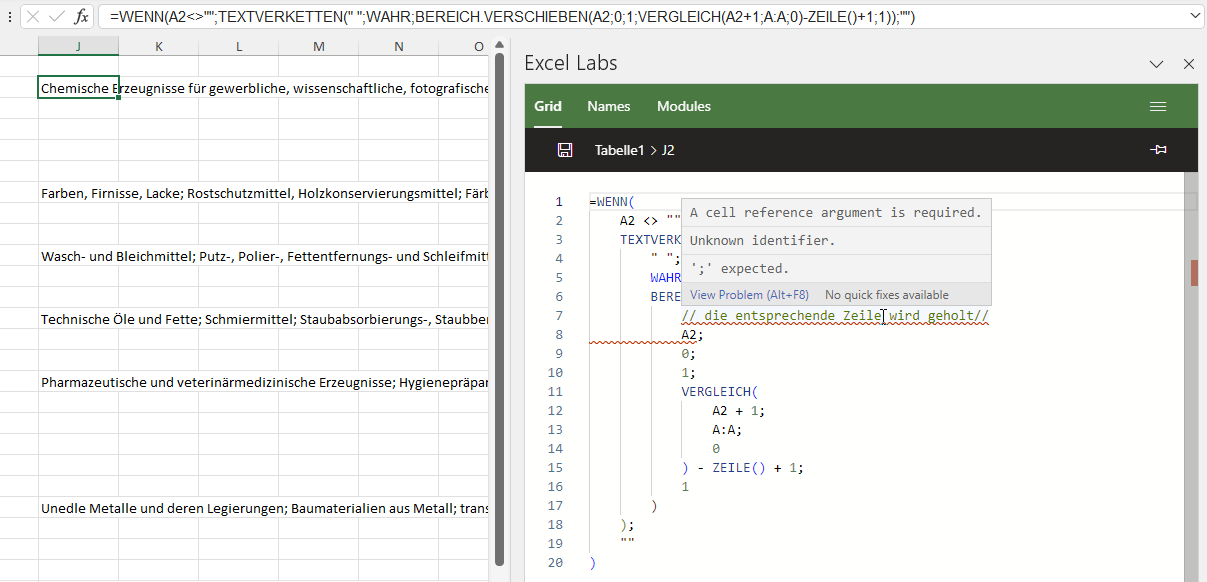Click the formula bar drag handle dots
This screenshot has height=582, width=1207.
coord(9,17)
